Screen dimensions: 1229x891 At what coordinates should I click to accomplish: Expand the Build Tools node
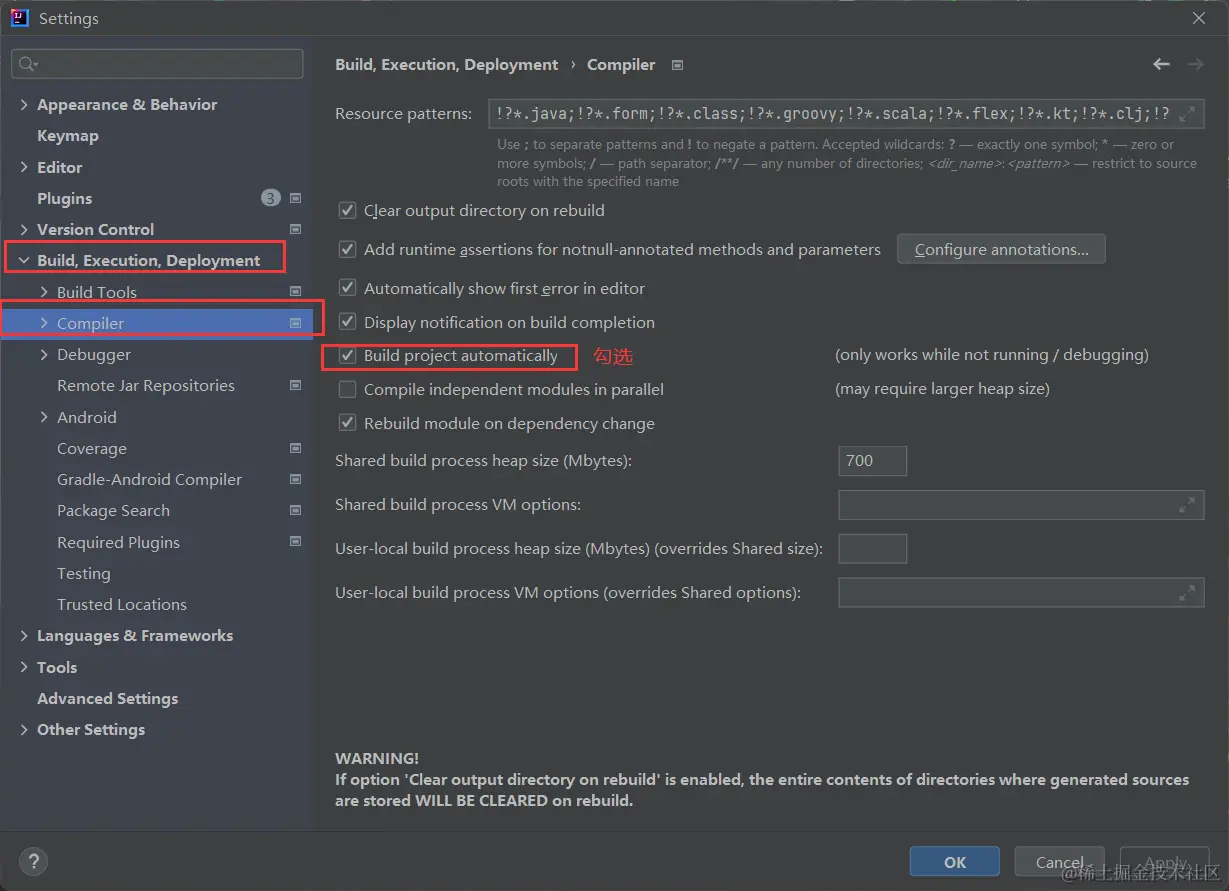pos(44,292)
